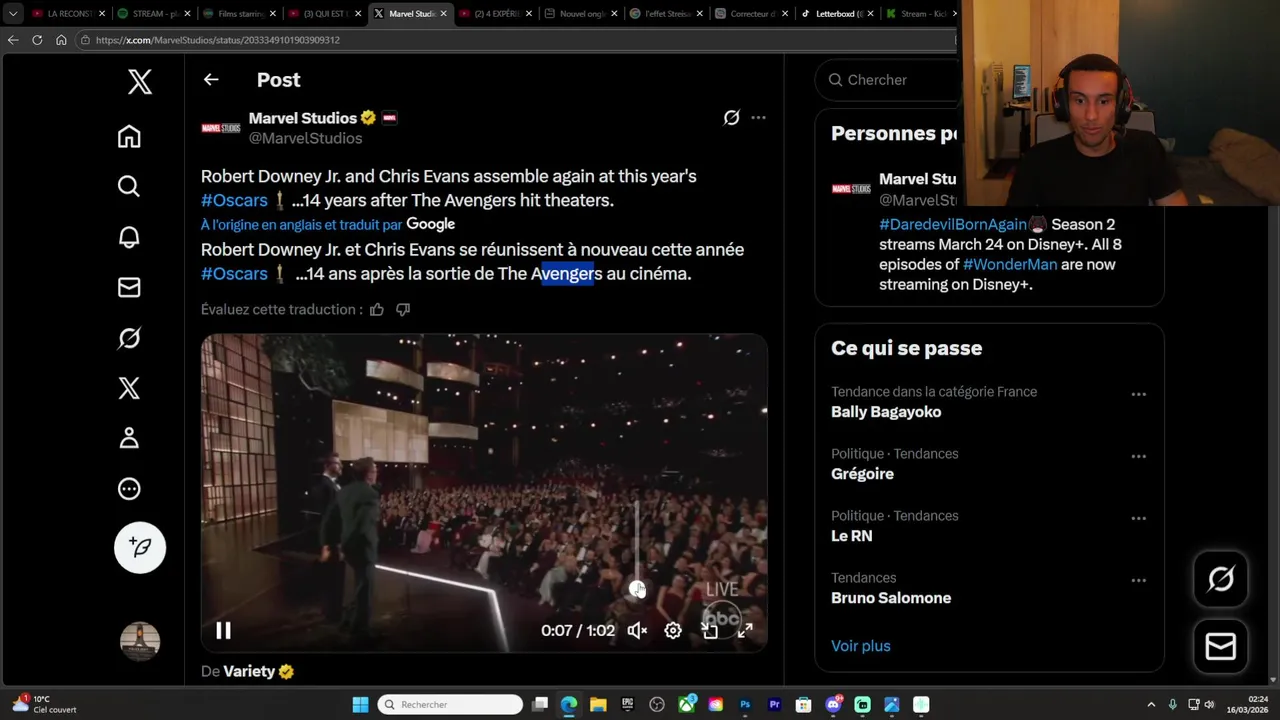The height and width of the screenshot is (720, 1280).
Task: Open Explore search icon in sidebar
Action: click(129, 186)
